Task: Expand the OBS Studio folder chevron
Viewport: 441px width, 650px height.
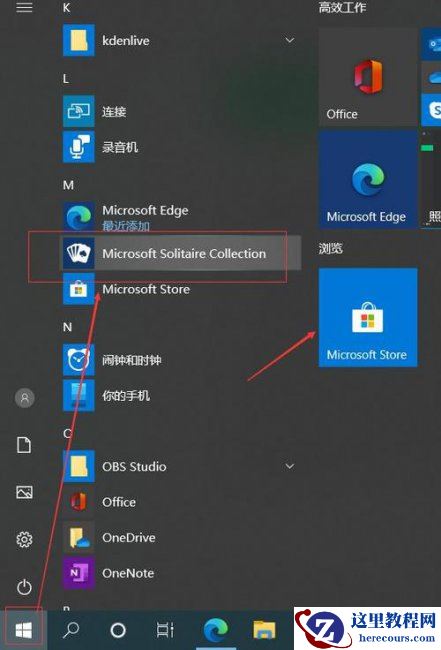Action: [289, 466]
